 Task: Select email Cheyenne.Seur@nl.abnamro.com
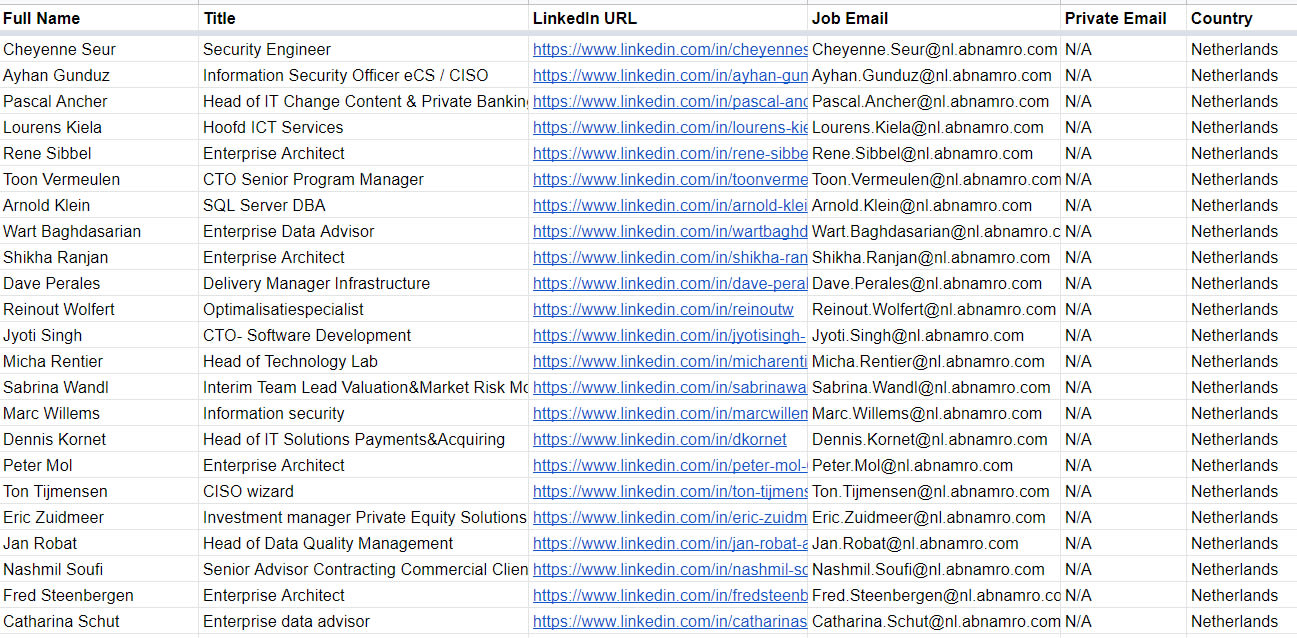pyautogui.click(x=934, y=49)
